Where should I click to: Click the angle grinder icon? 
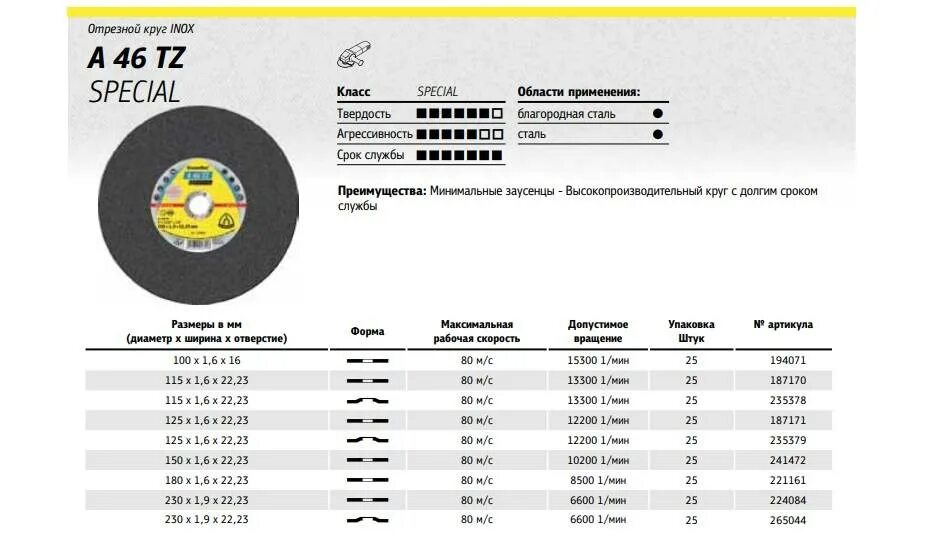(354, 55)
